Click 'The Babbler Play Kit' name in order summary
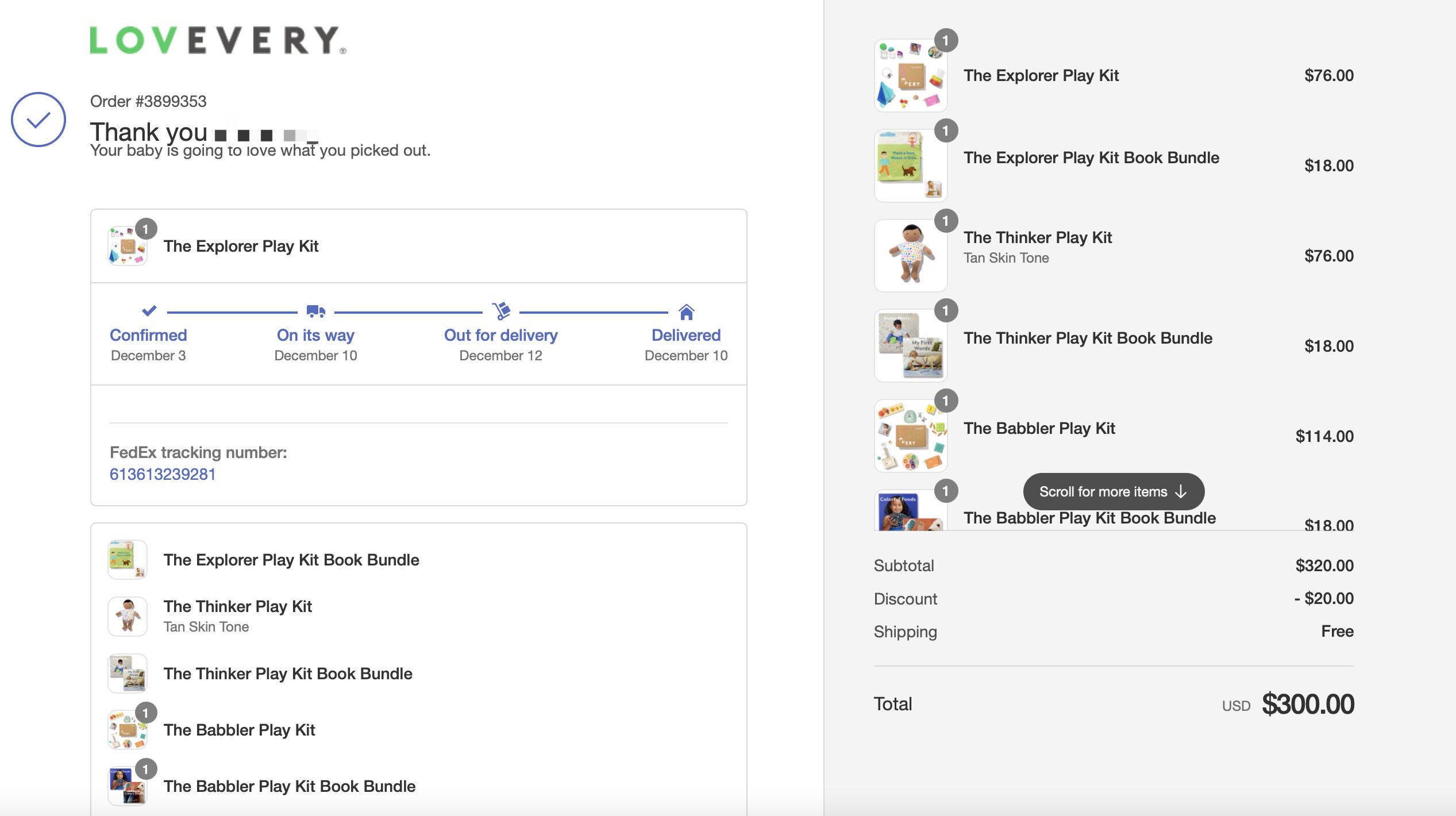The width and height of the screenshot is (1456, 816). tap(1039, 428)
